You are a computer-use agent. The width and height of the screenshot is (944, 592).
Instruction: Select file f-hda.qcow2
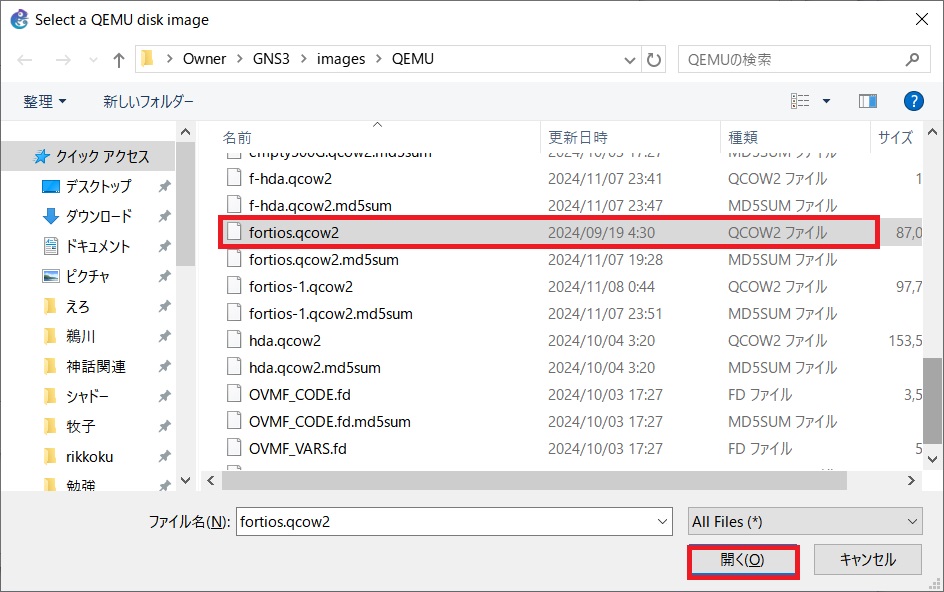tap(290, 179)
